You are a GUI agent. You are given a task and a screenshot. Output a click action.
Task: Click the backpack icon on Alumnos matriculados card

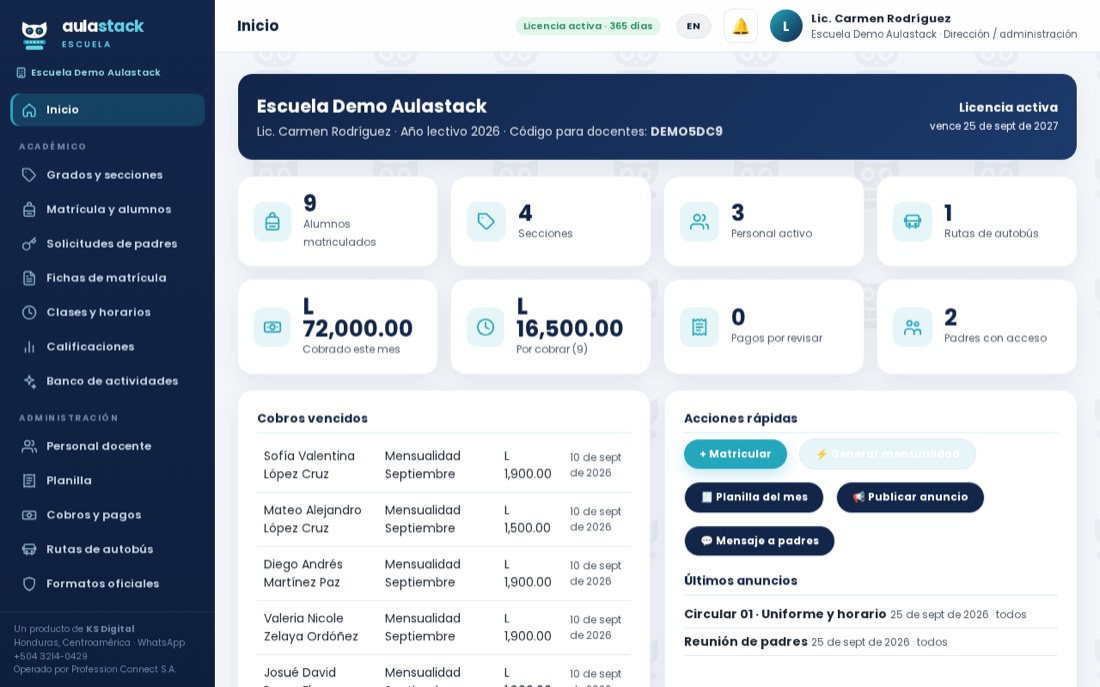click(x=272, y=222)
